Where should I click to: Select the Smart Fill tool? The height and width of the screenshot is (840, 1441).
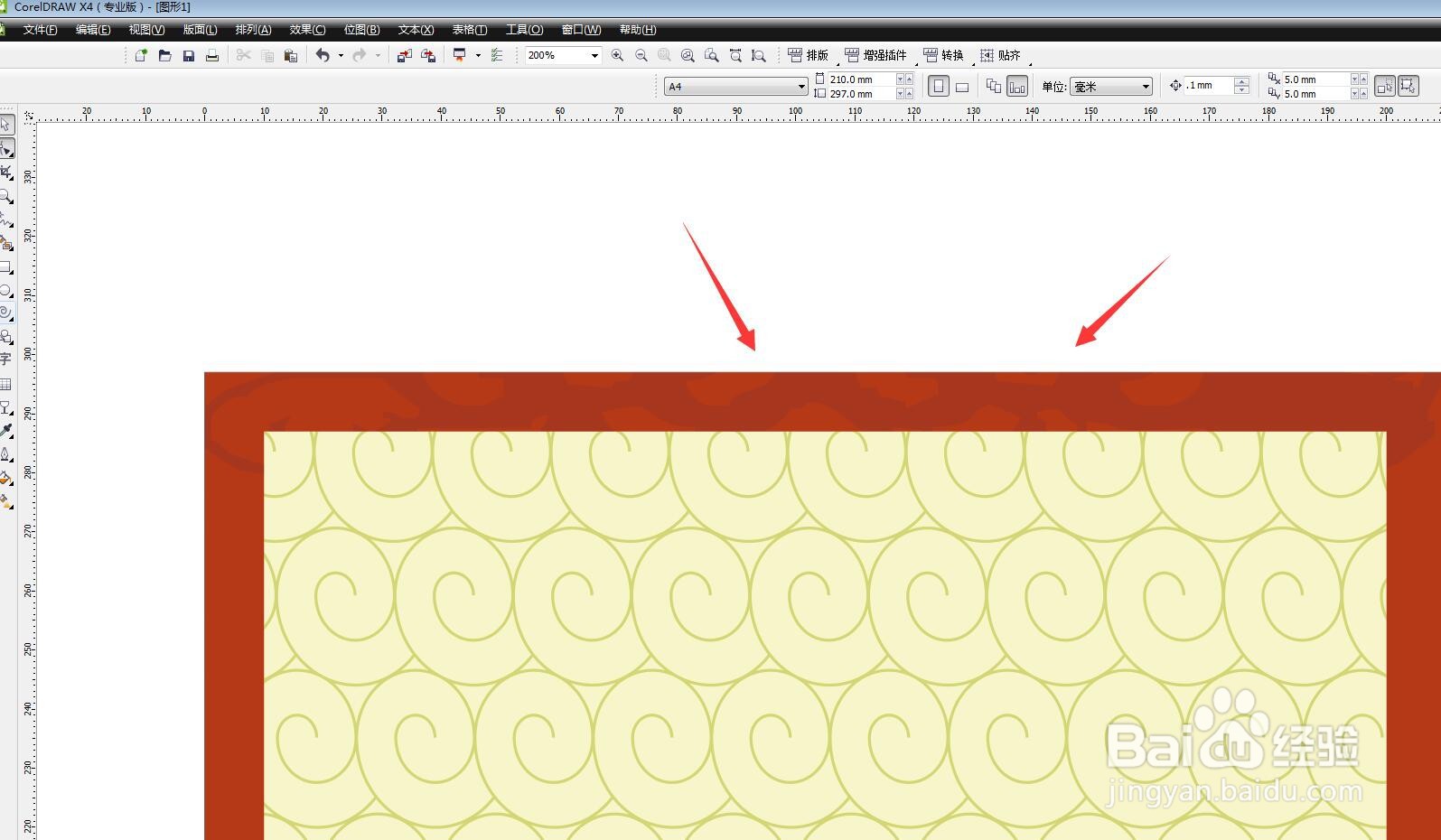coord(6,243)
